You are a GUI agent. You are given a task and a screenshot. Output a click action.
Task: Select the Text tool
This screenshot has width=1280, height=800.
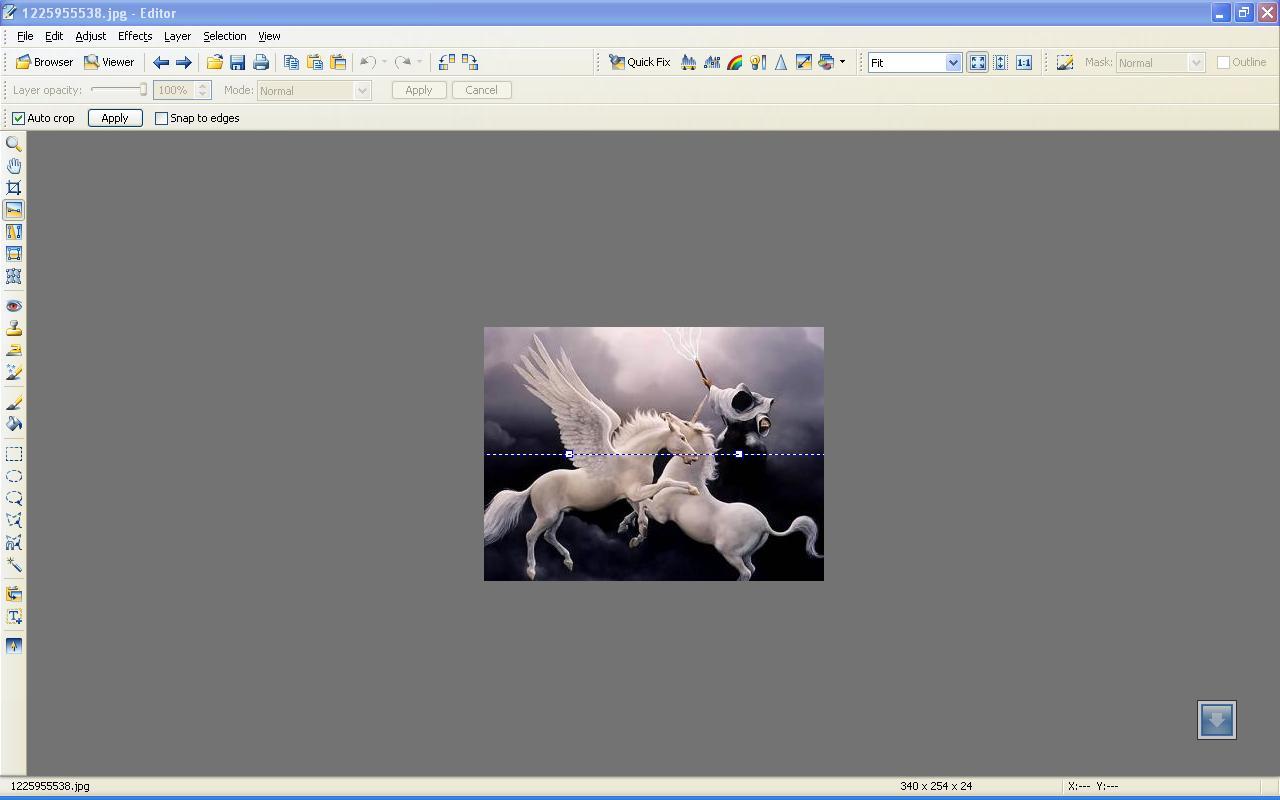tap(14, 616)
